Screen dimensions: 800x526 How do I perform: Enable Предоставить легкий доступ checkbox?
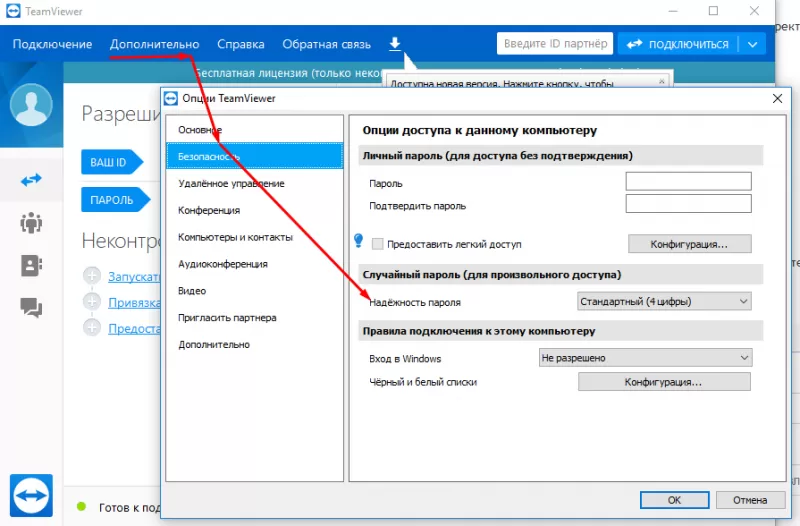tap(378, 244)
